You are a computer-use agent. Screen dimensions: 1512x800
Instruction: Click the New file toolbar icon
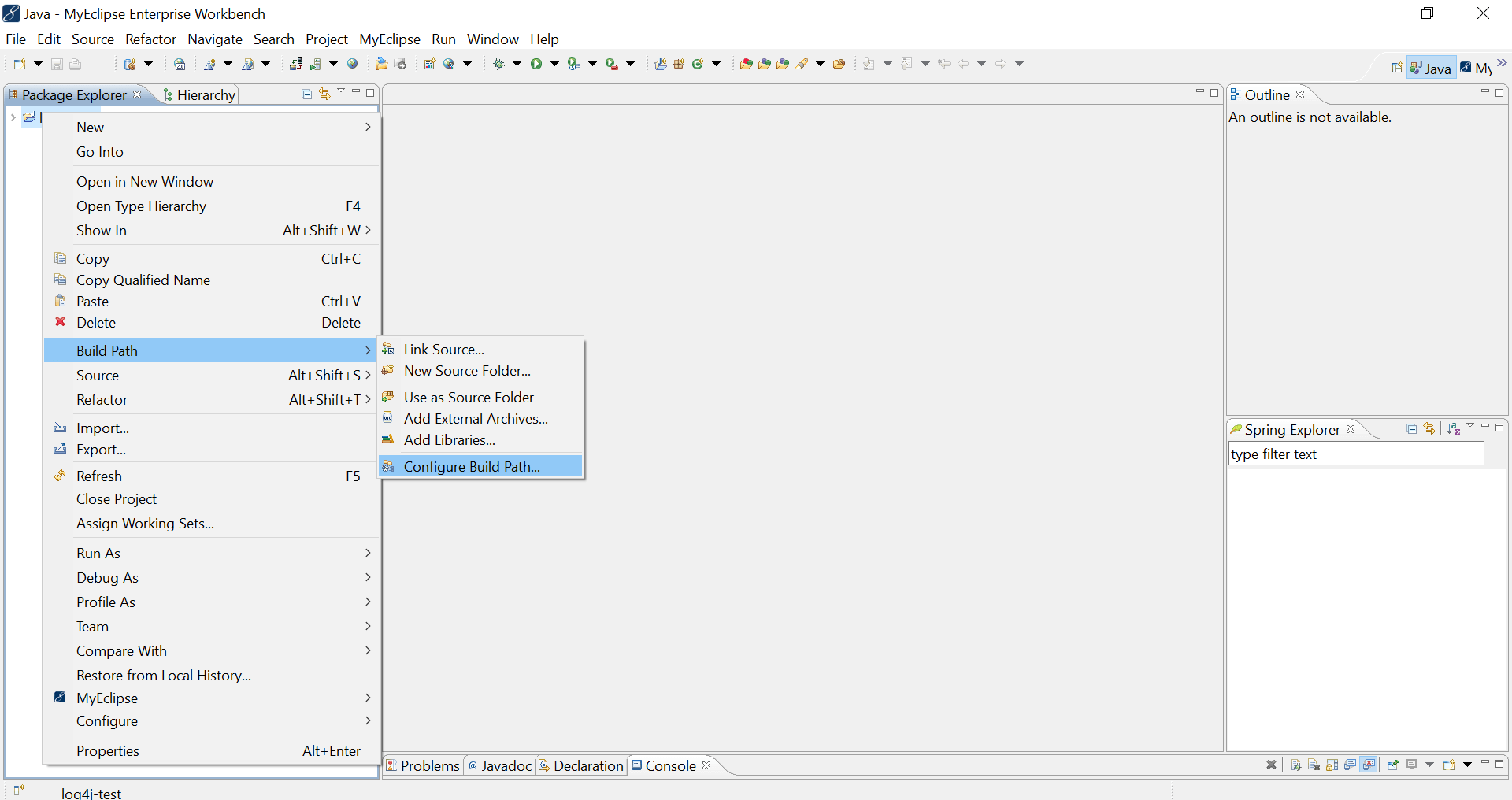[x=20, y=64]
